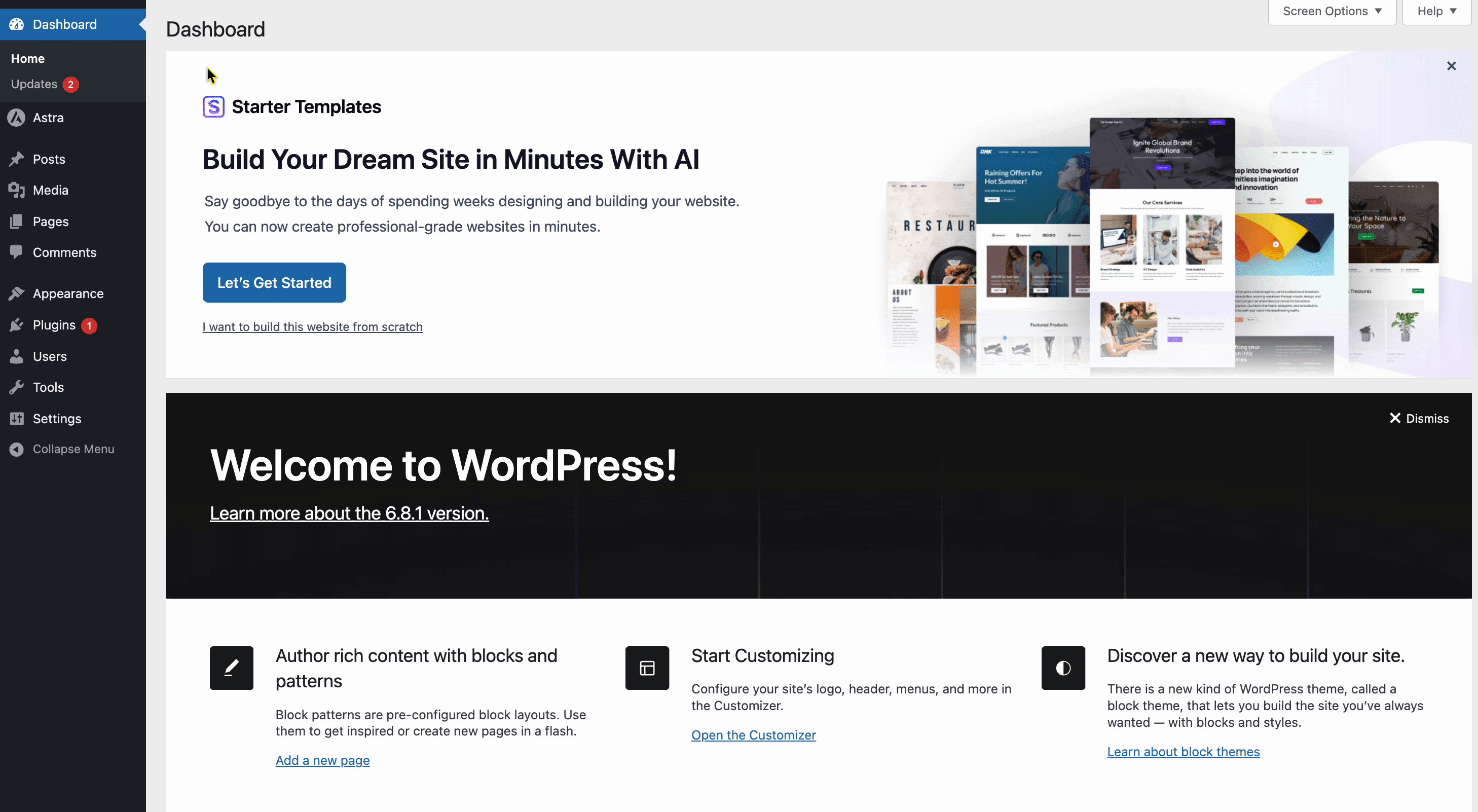Image resolution: width=1478 pixels, height=812 pixels.
Task: Open the Plugins menu item
Action: (x=54, y=325)
